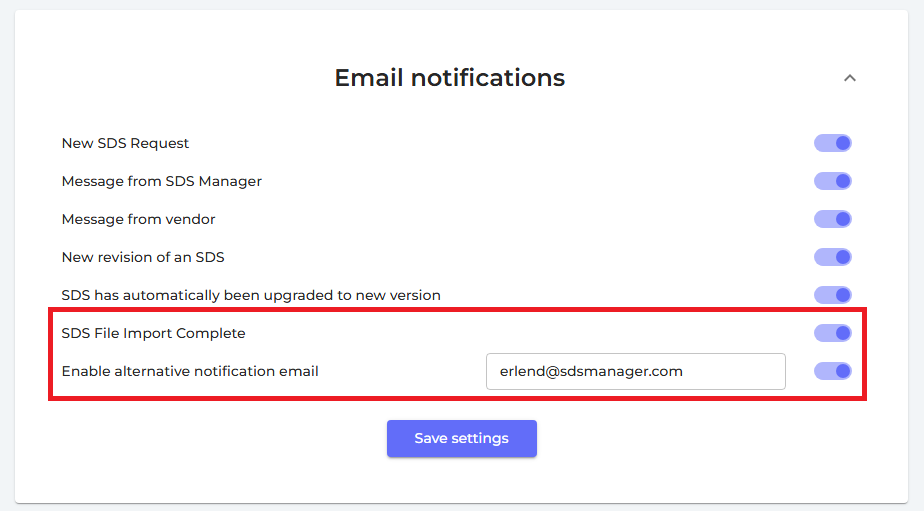Toggle New SDS Request notifications

click(832, 143)
